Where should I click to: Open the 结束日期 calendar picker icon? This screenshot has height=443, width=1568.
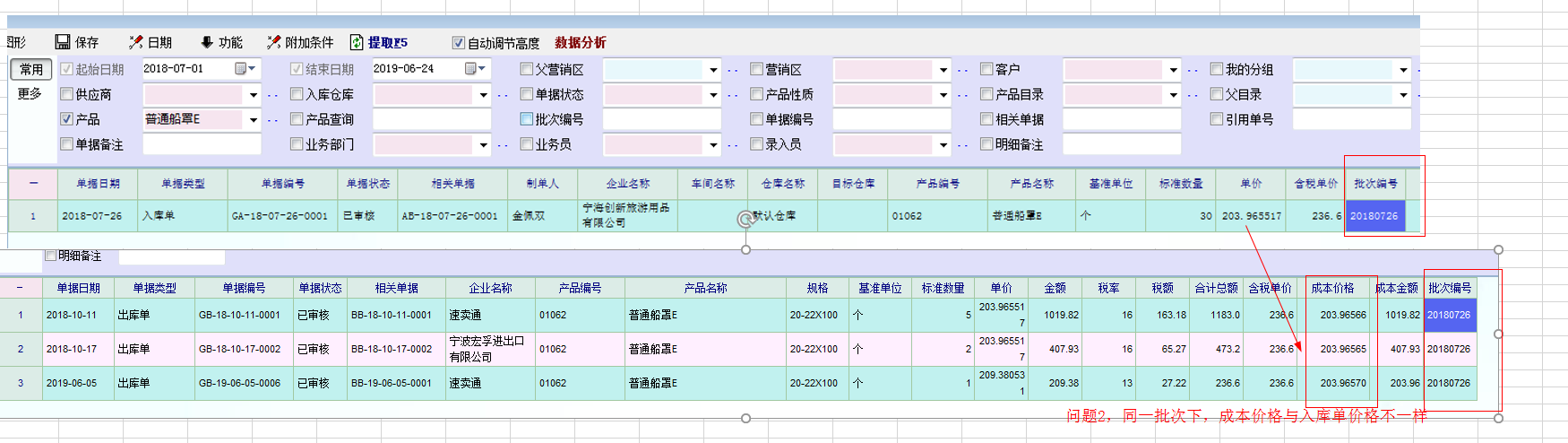point(471,69)
